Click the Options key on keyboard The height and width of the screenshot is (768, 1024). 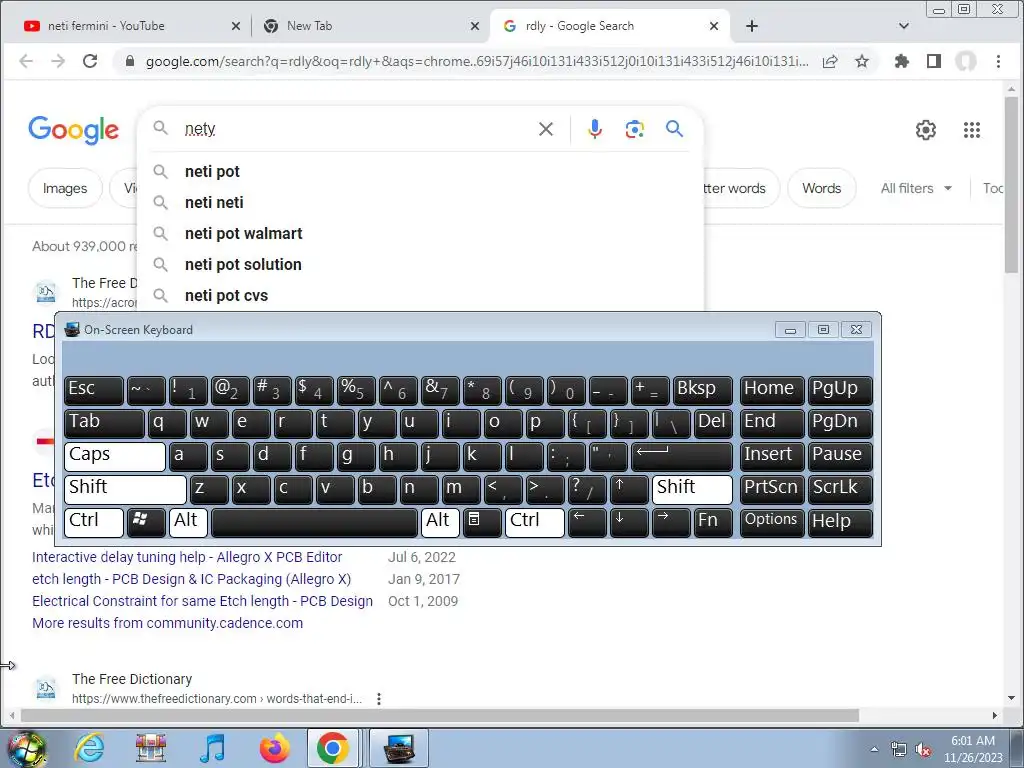(771, 522)
